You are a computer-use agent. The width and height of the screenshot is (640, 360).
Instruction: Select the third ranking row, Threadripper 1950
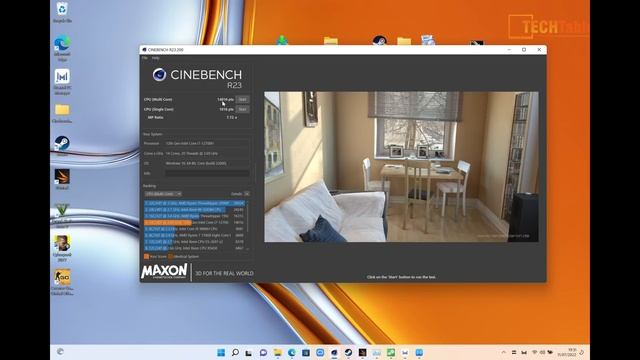click(x=194, y=216)
